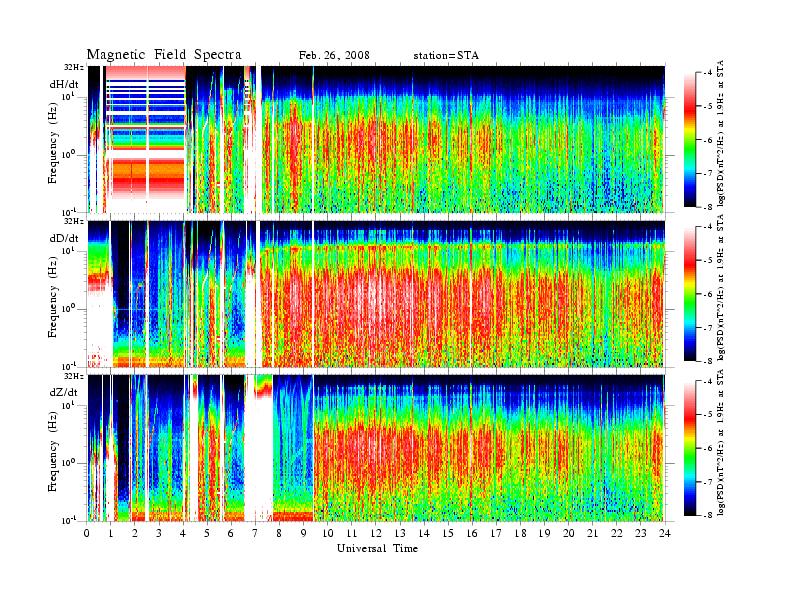Click hour '17' on the Universal Time axis

496,534
